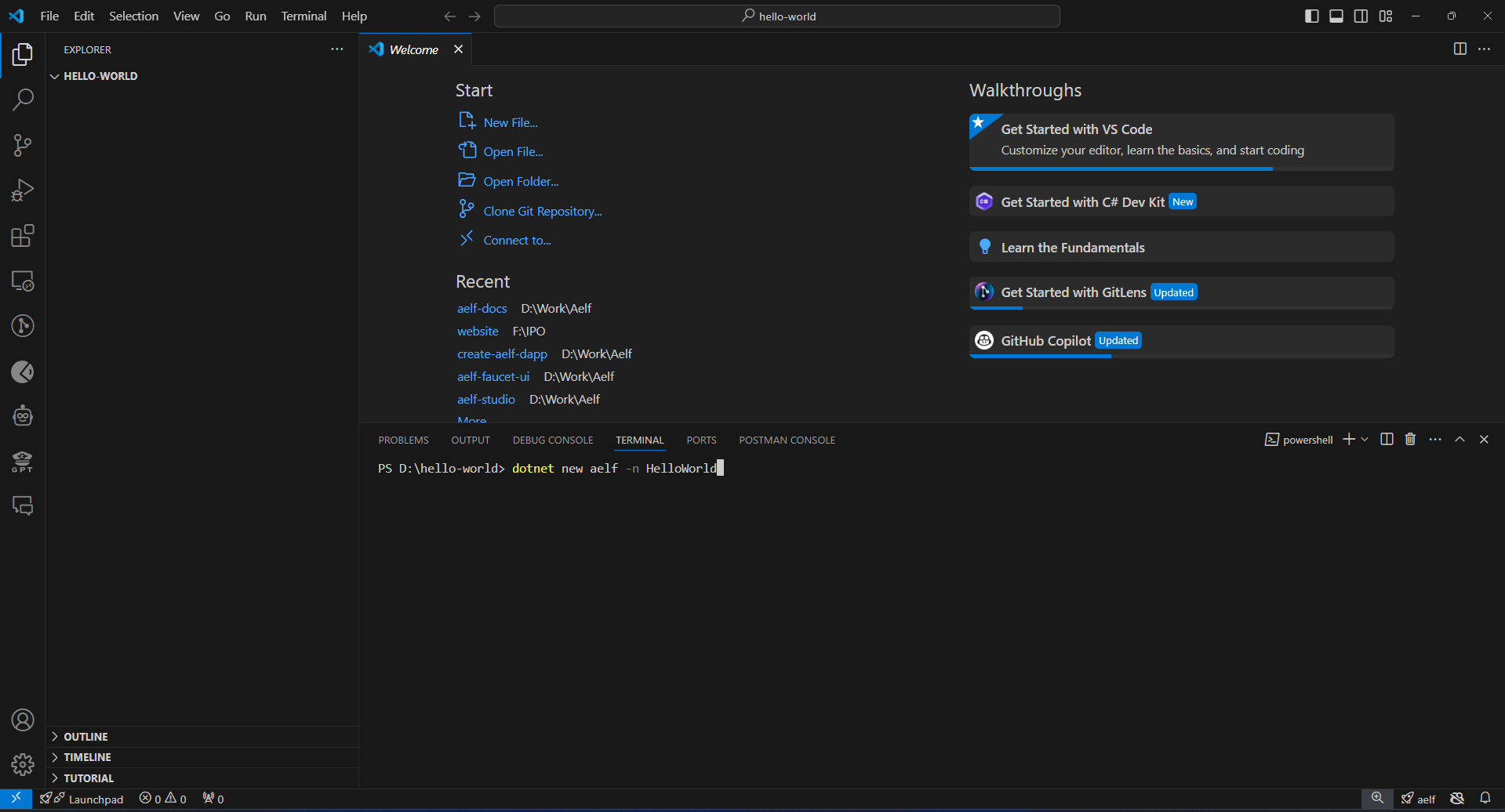Maximize the panel size with chevron
This screenshot has width=1505, height=812.
1460,440
